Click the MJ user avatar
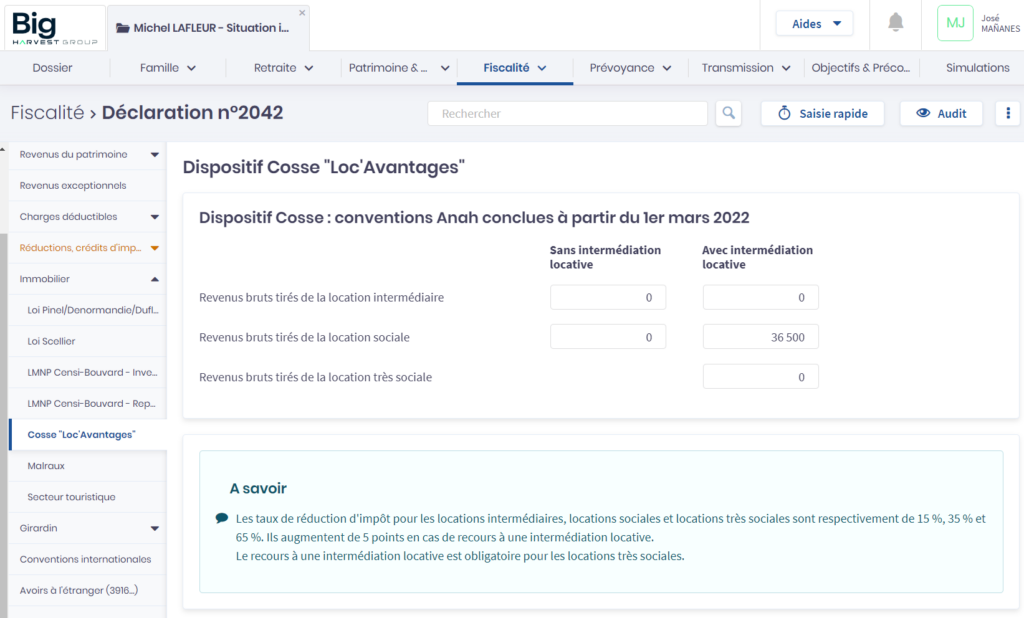The image size is (1024, 618). pos(955,23)
